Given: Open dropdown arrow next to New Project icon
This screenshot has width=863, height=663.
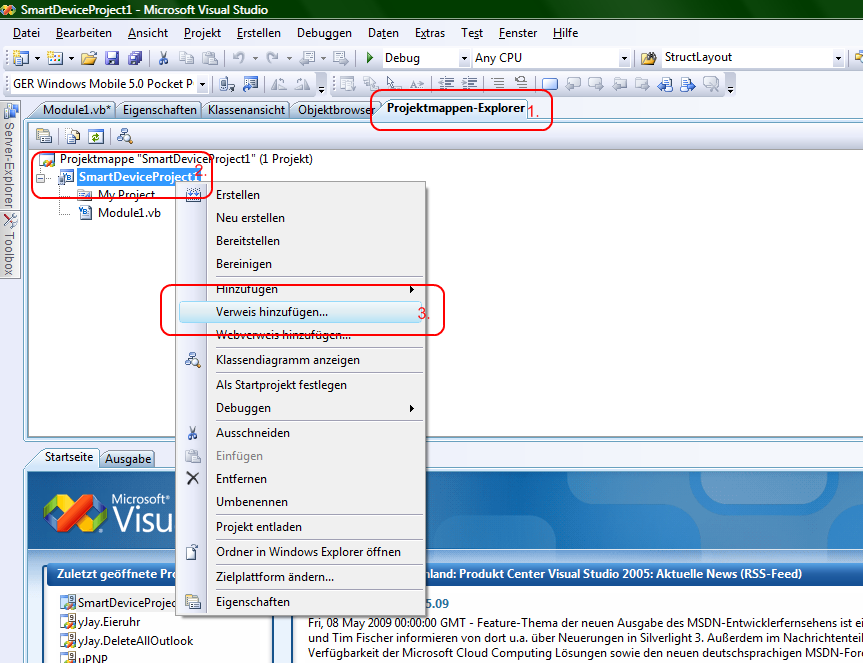Looking at the screenshot, I should [x=37, y=58].
